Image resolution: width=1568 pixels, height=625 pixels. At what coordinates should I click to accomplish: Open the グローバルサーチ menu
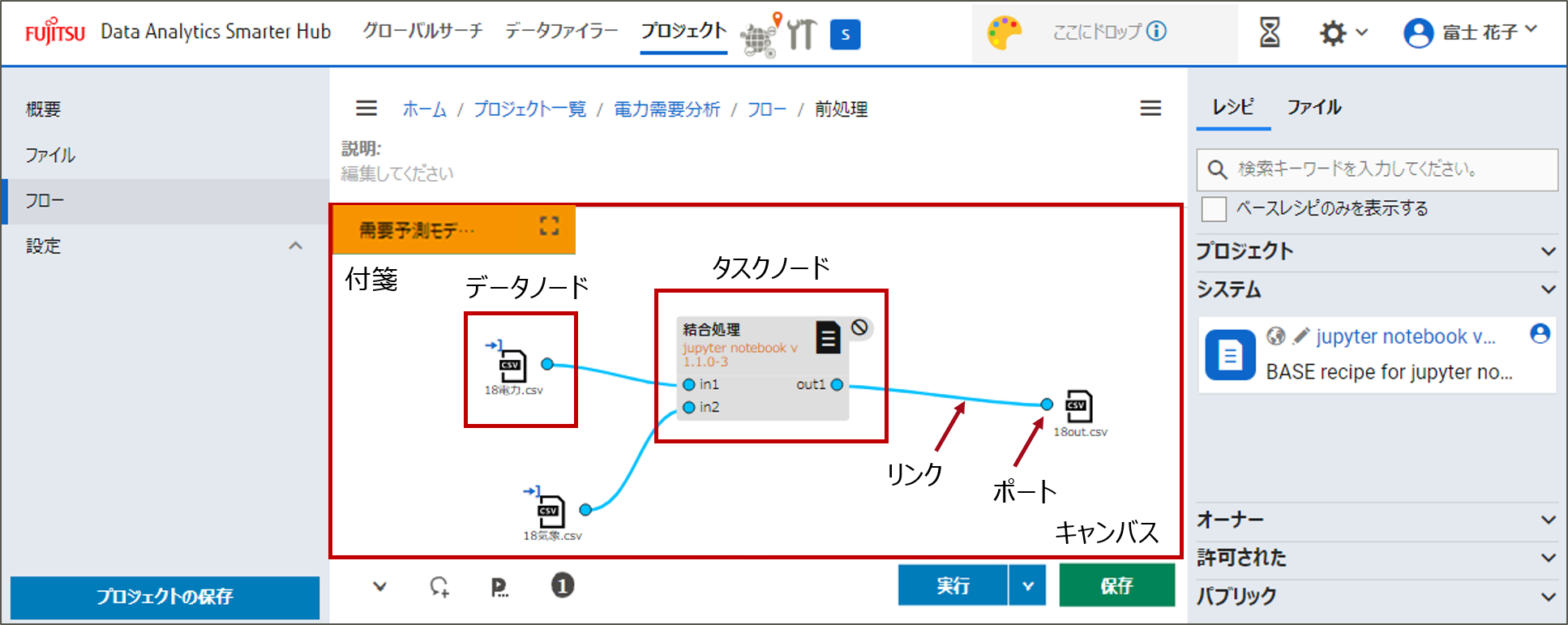422,31
